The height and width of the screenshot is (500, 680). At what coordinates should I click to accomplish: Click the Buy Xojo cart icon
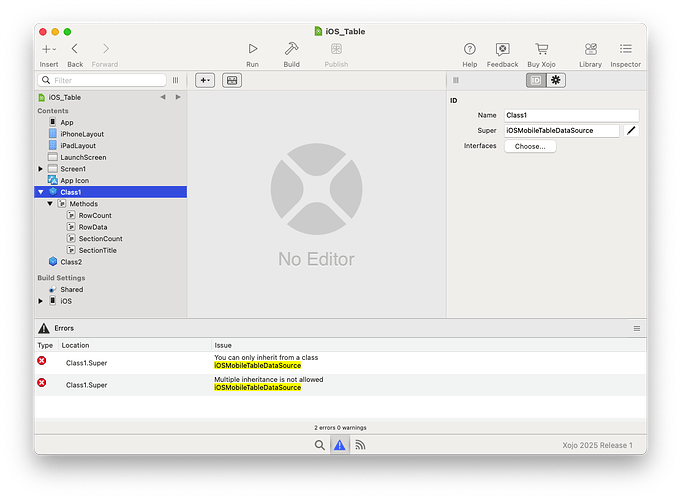541,49
